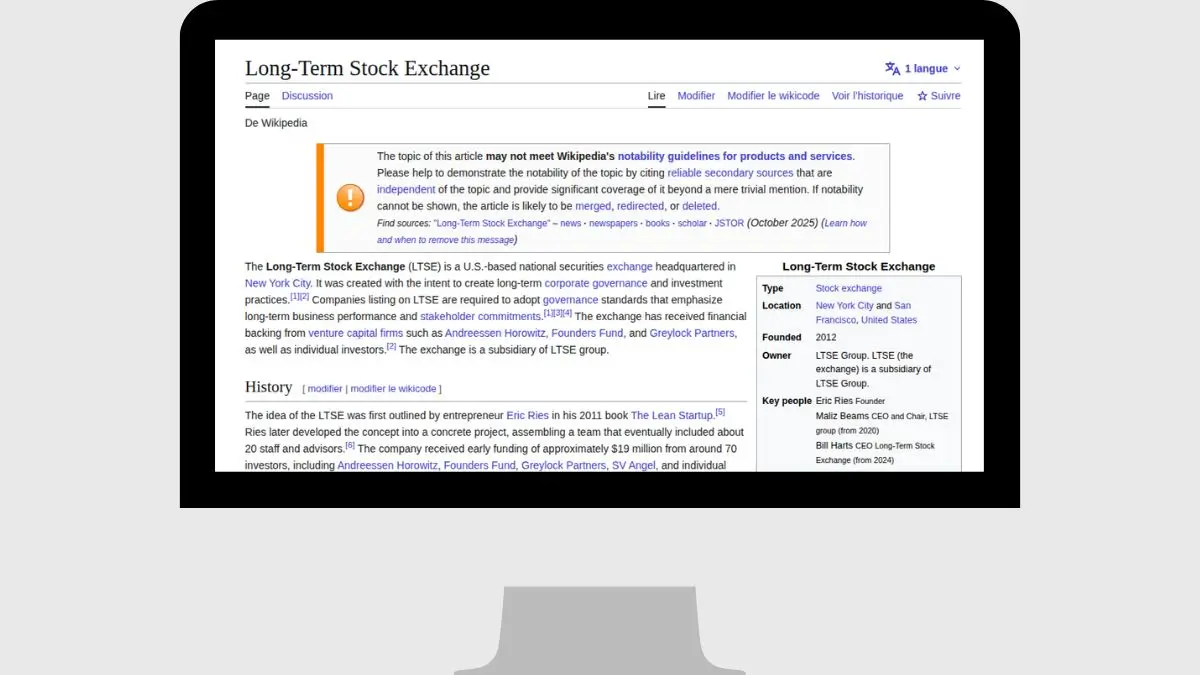The width and height of the screenshot is (1200, 675).
Task: Open infobox New York City link
Action: (845, 306)
